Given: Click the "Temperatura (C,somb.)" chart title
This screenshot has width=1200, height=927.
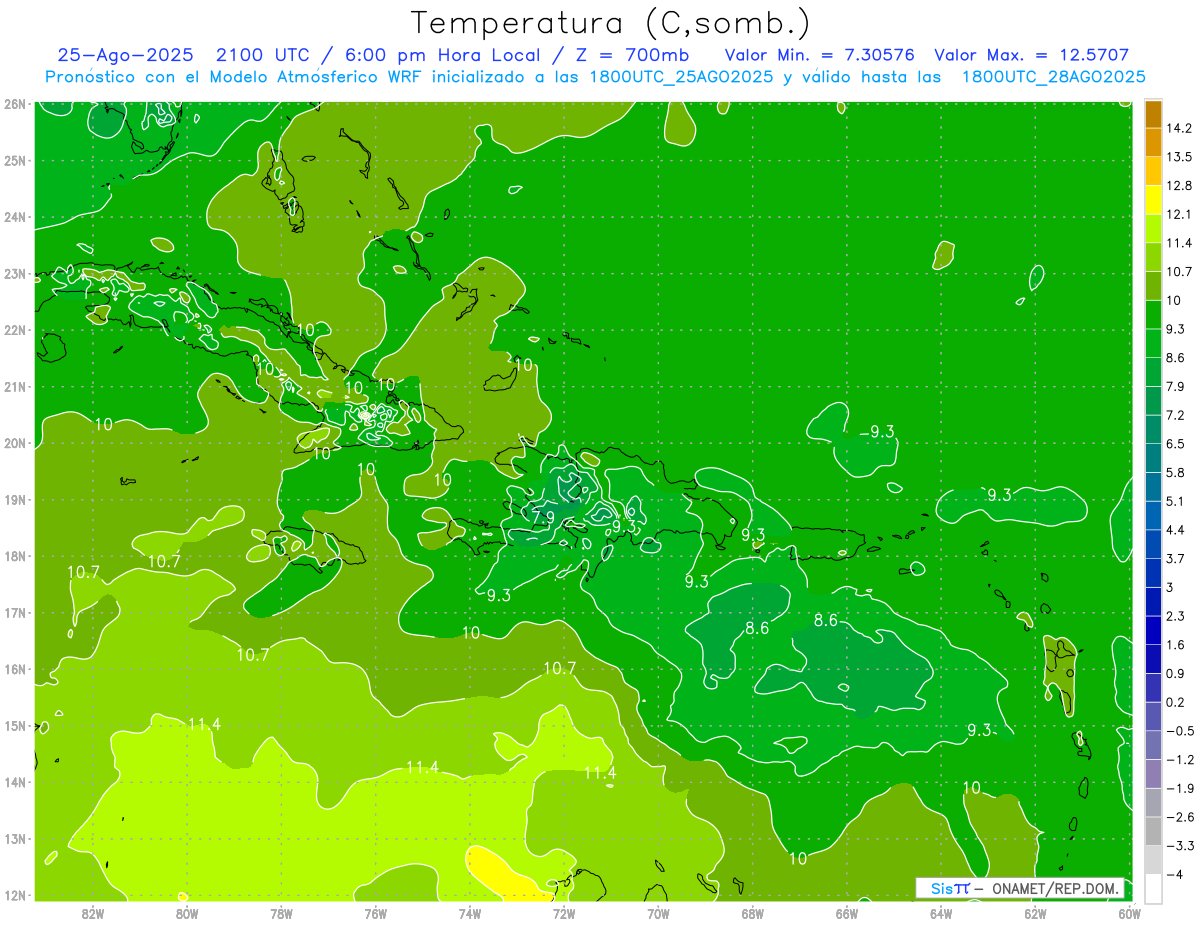Looking at the screenshot, I should pos(610,22).
